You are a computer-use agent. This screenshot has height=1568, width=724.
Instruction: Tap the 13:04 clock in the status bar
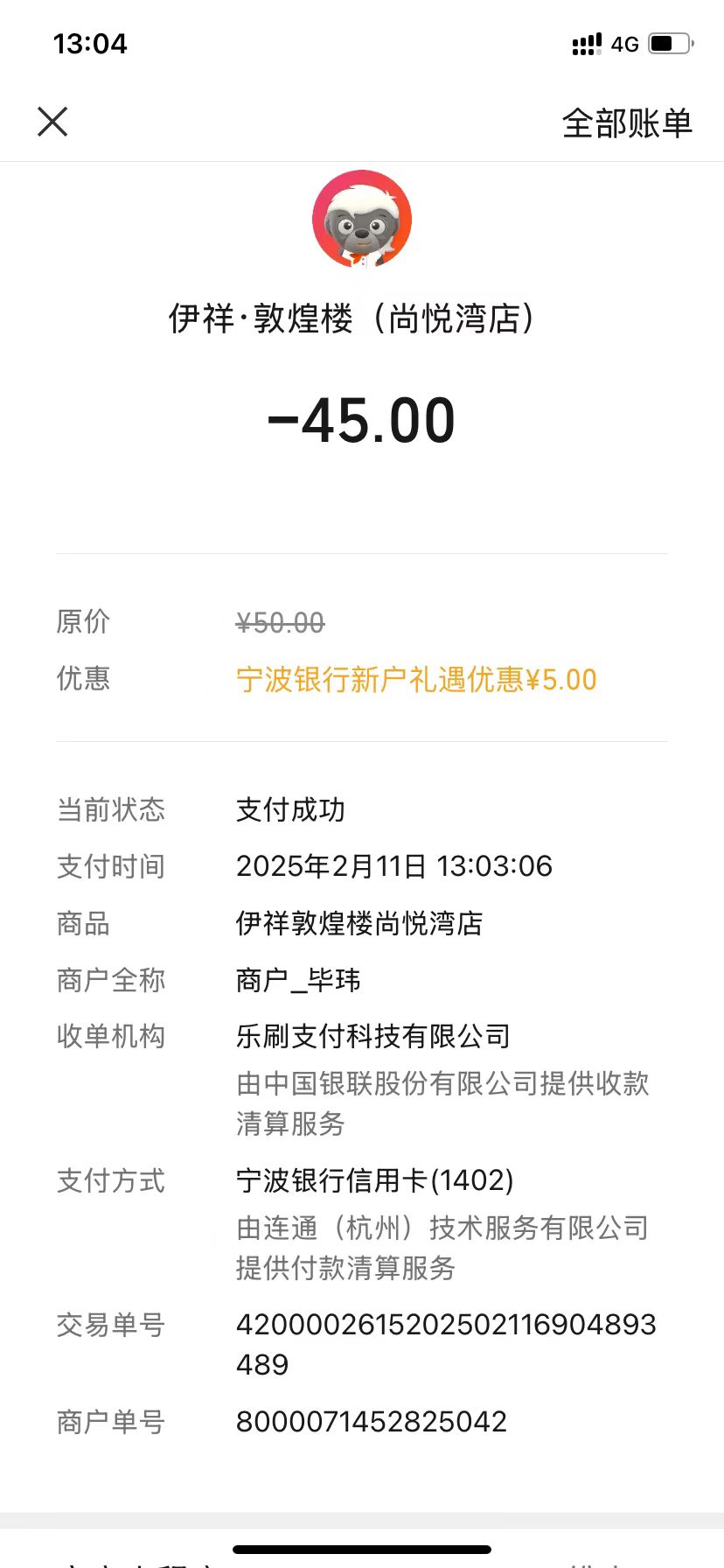[90, 44]
